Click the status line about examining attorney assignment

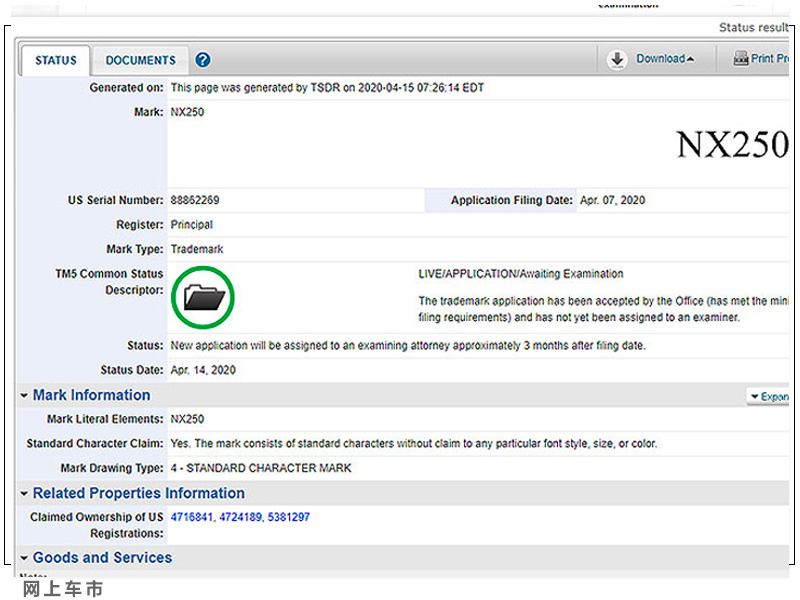(408, 345)
